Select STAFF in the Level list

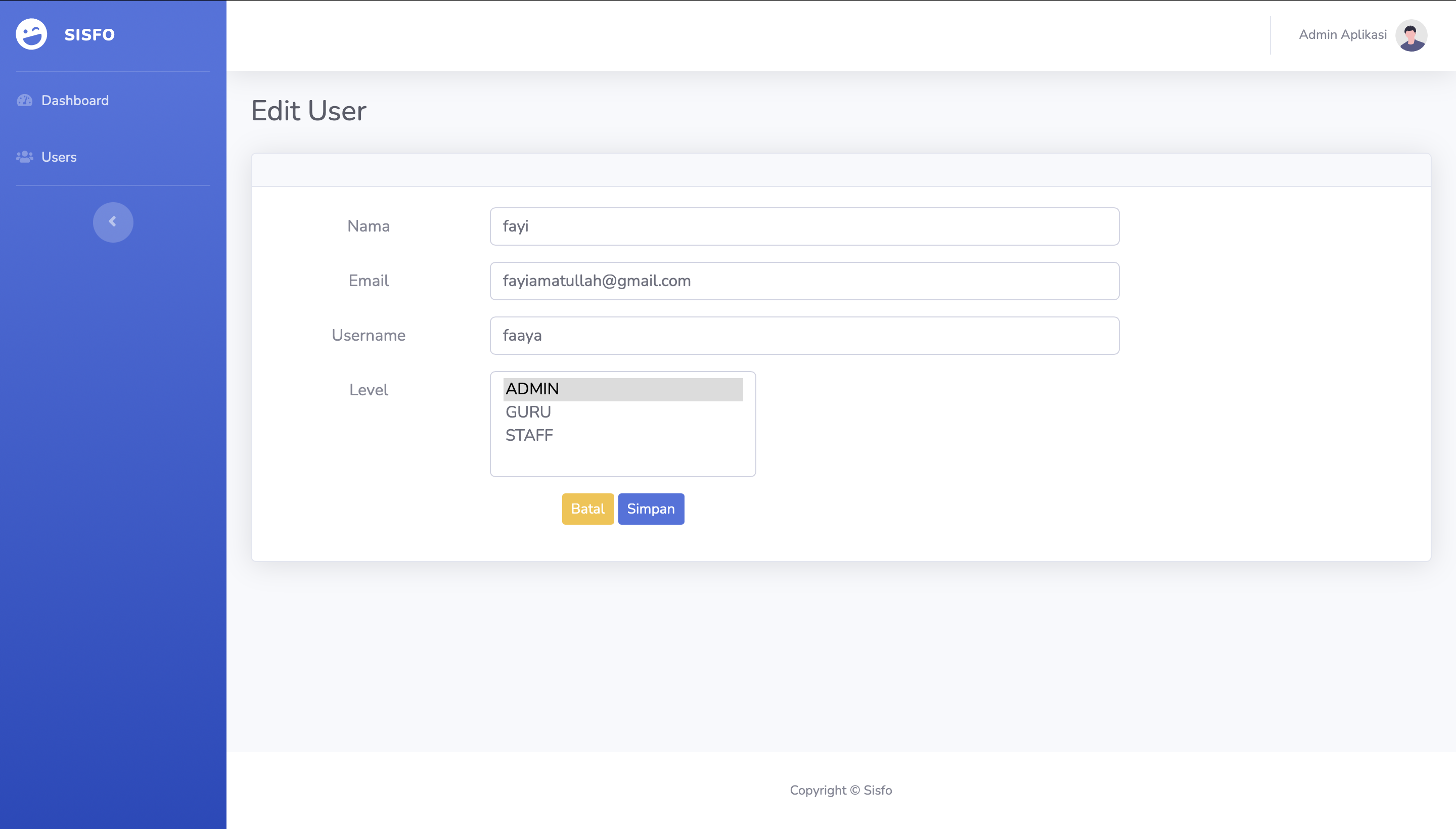(622, 436)
